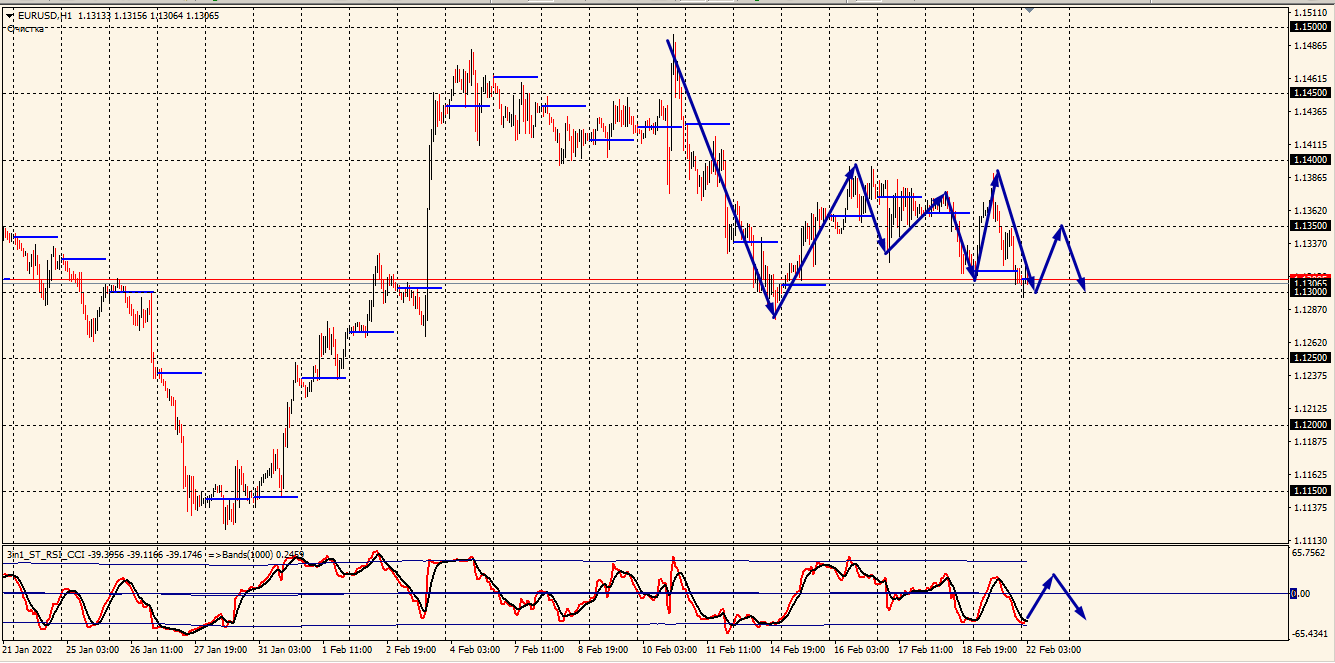Click the 1.15110 top price scale value
The width and height of the screenshot is (1335, 663).
pos(1311,13)
